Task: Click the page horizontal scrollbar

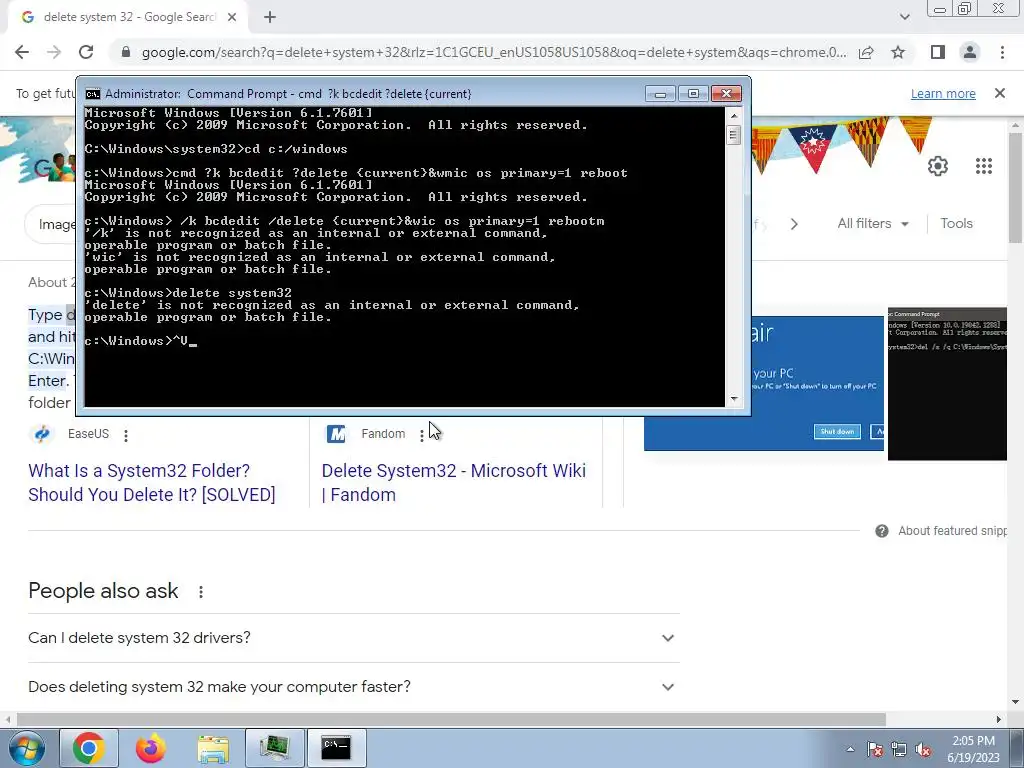Action: pyautogui.click(x=451, y=719)
